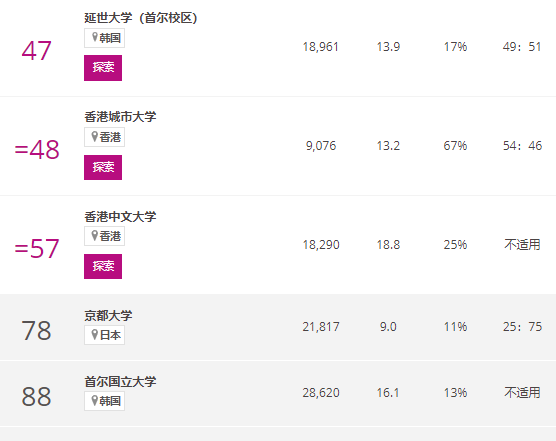Screen dimensions: 556x441
Task: Click the 探索 button under 香港中文大学
Action: click(103, 266)
